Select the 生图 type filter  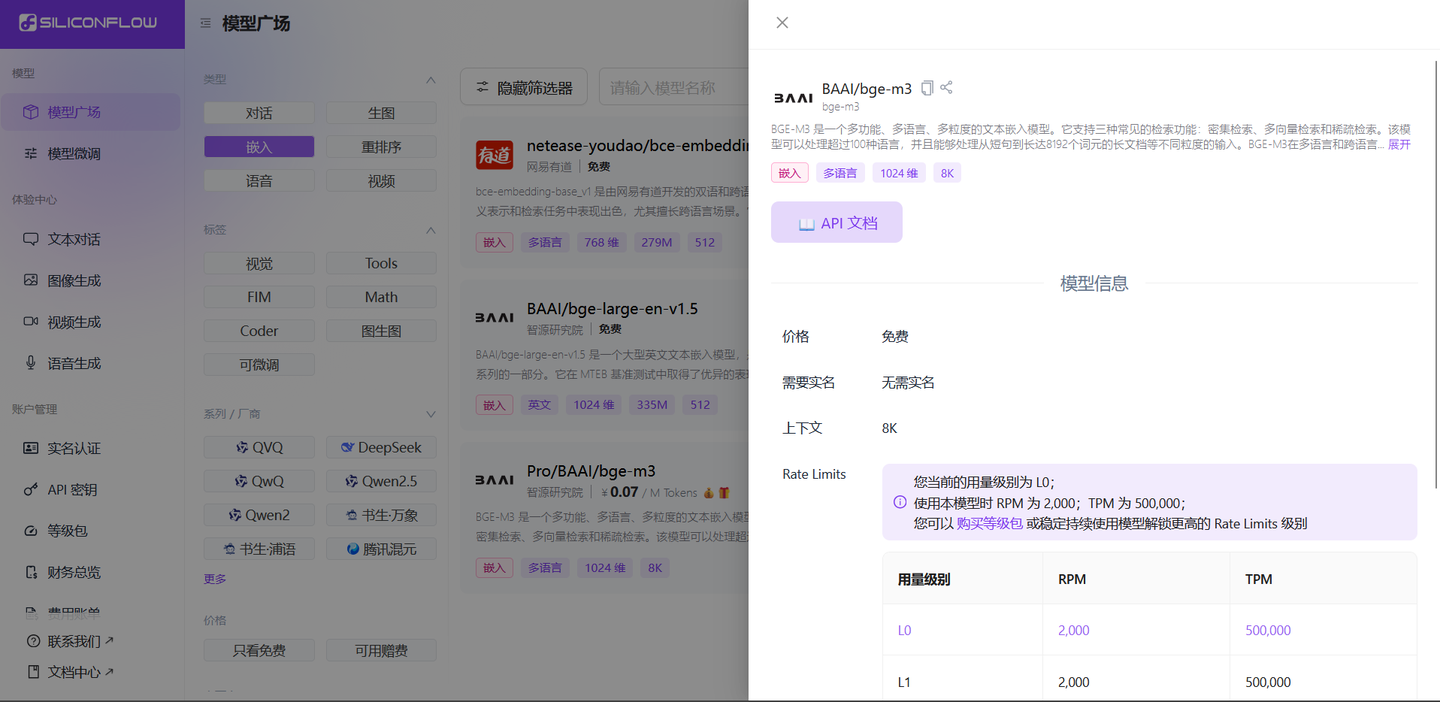click(x=381, y=113)
